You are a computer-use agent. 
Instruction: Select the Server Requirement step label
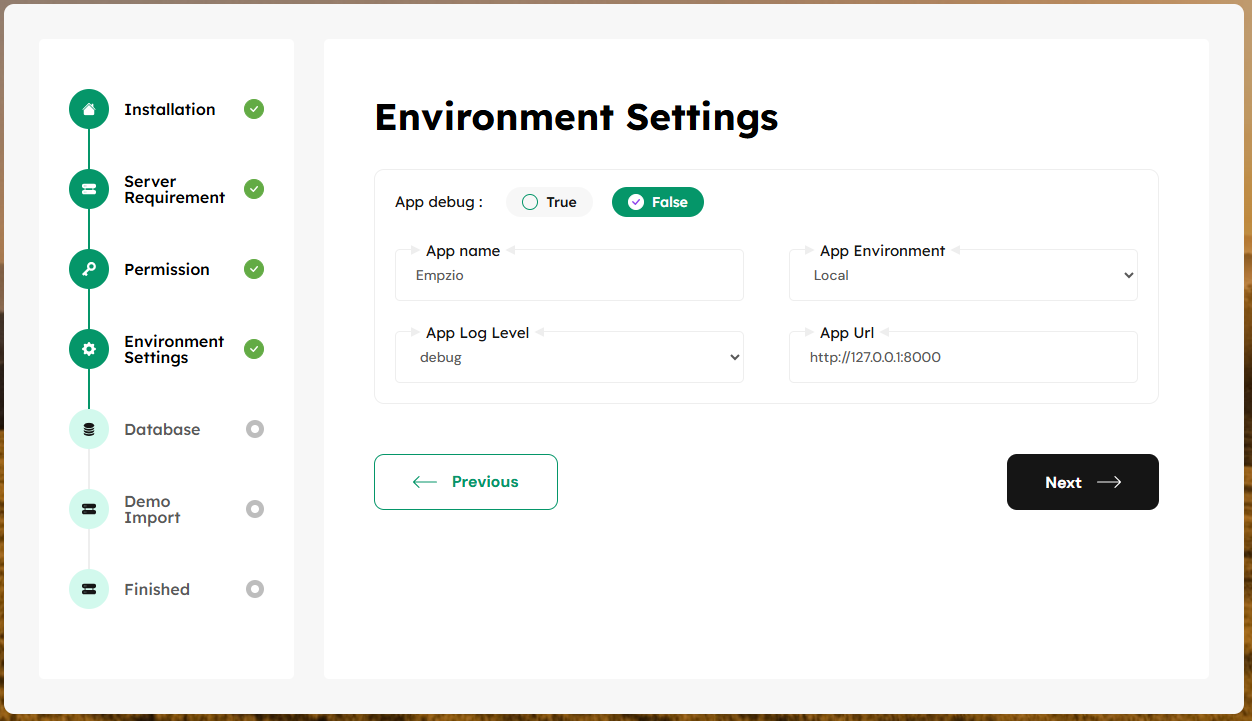(174, 189)
